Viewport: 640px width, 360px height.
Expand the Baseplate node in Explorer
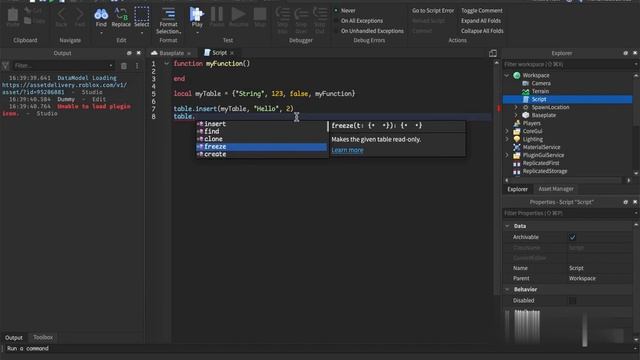point(516,116)
